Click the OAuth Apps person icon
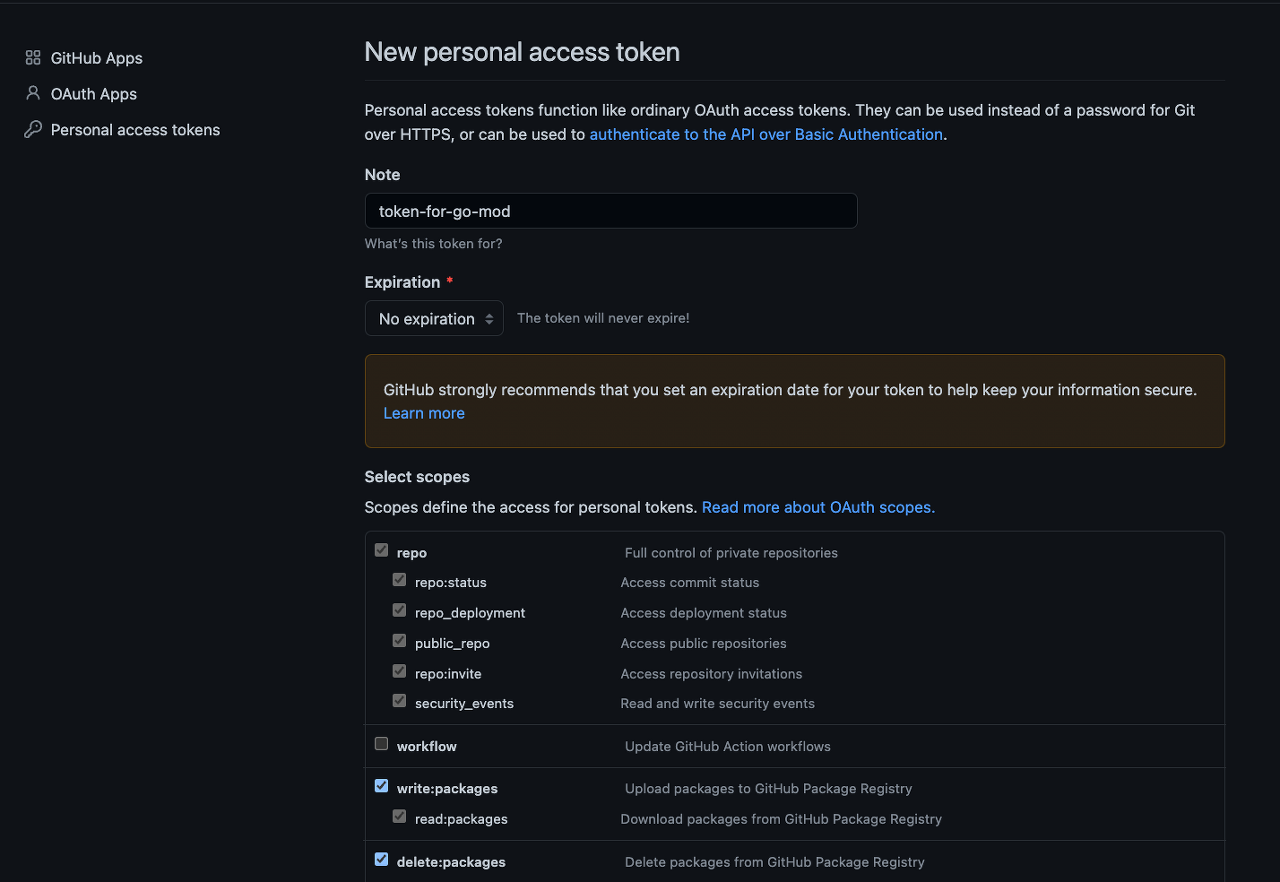This screenshot has height=882, width=1280. [33, 93]
